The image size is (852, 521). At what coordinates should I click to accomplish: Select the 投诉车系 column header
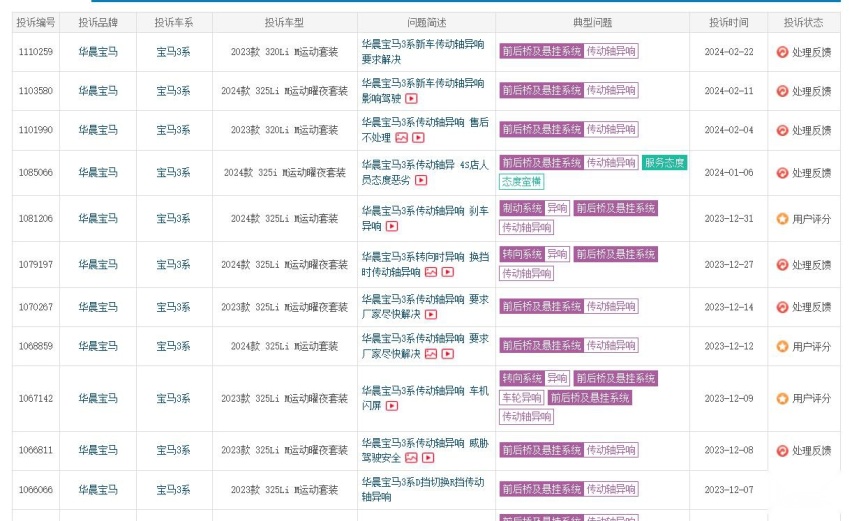coord(174,22)
